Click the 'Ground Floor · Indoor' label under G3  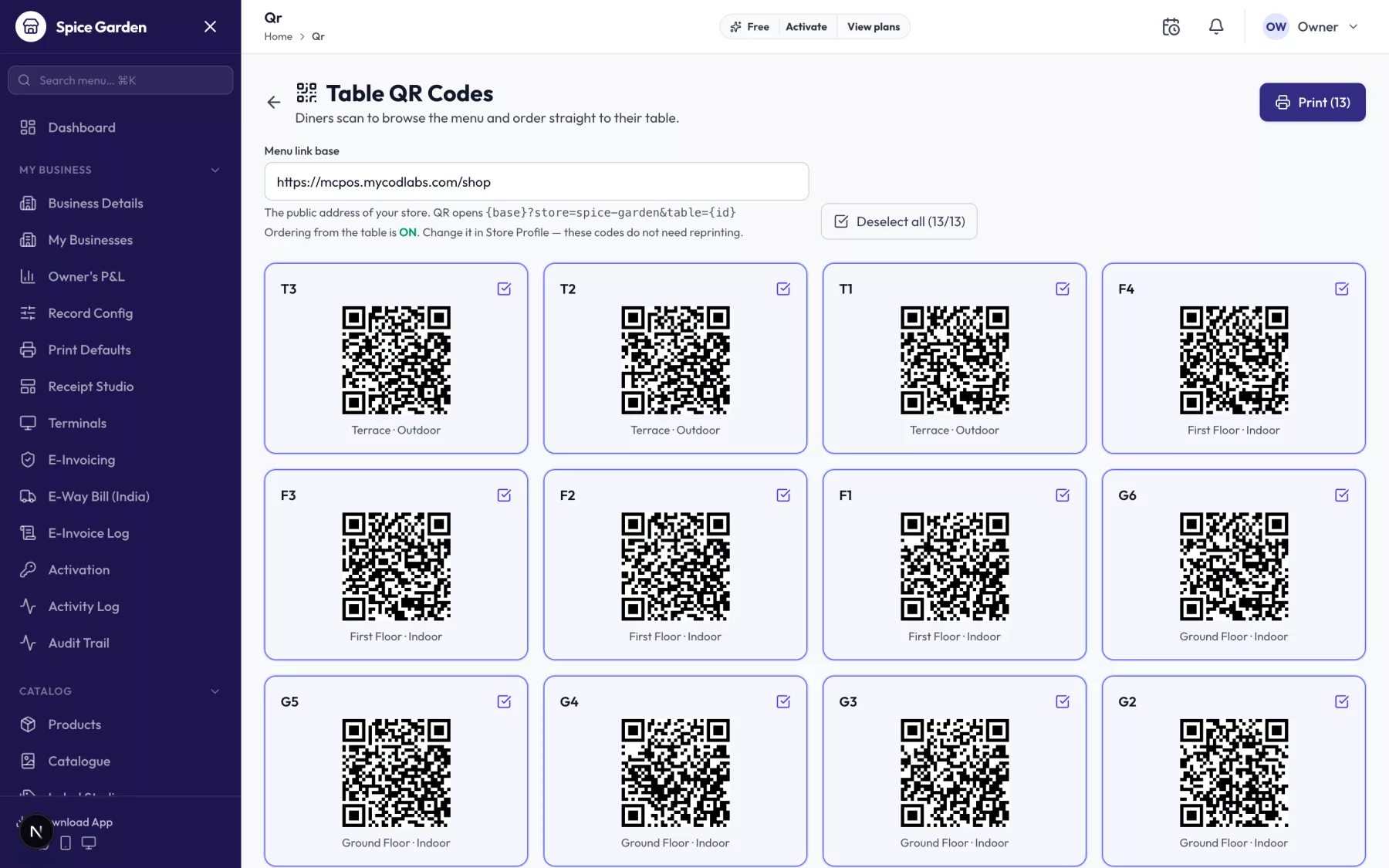tap(955, 843)
